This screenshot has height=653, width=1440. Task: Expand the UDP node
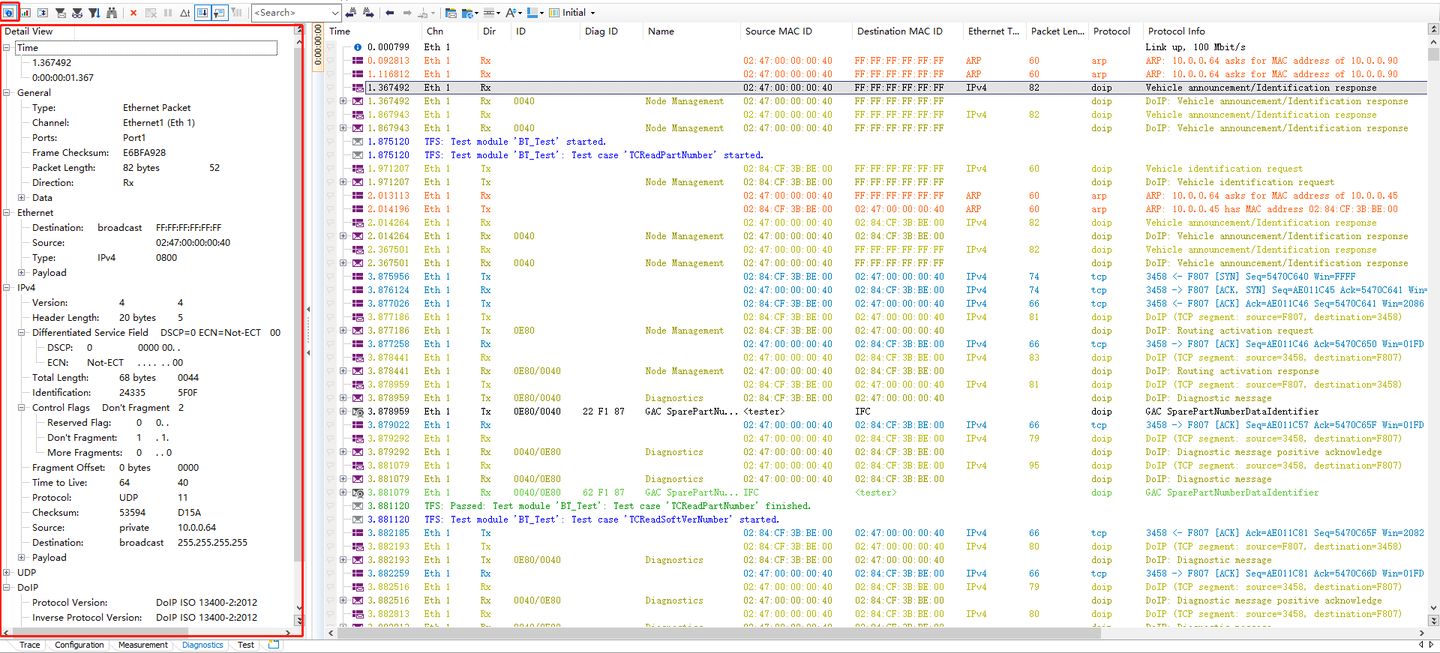(8, 573)
